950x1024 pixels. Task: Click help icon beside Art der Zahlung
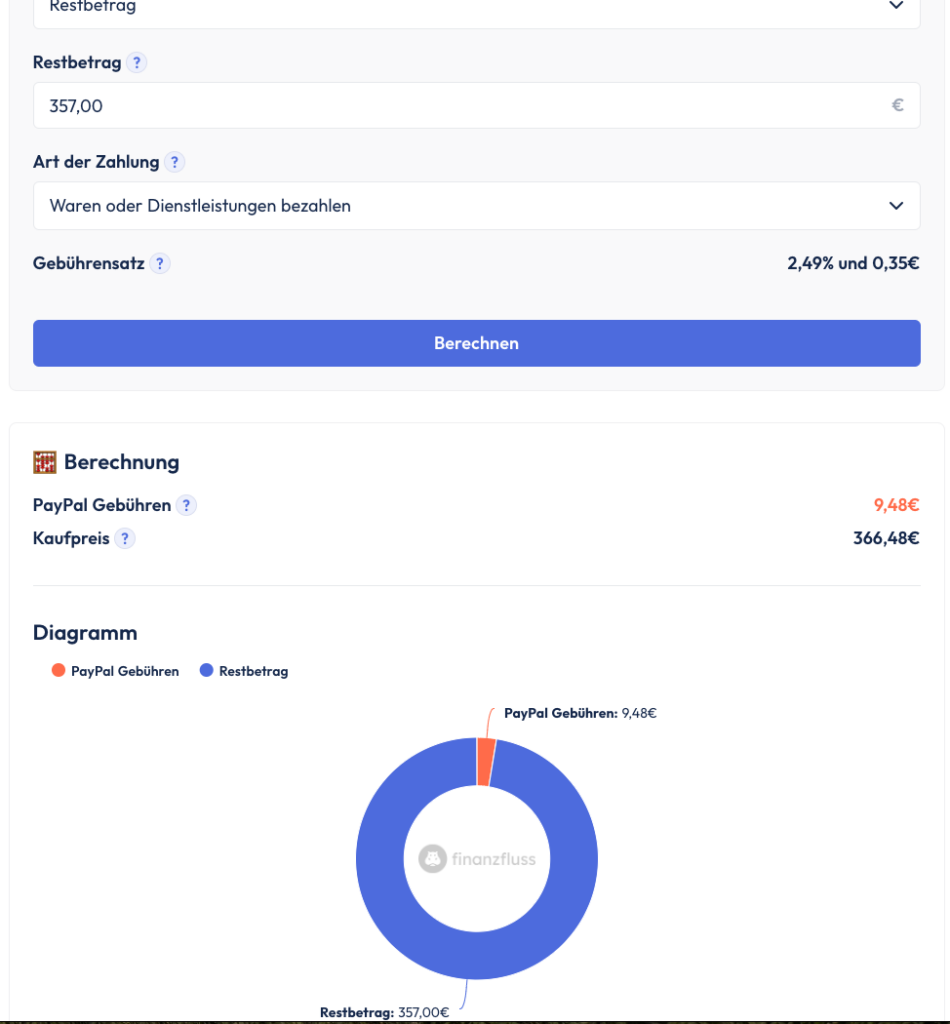pyautogui.click(x=174, y=162)
